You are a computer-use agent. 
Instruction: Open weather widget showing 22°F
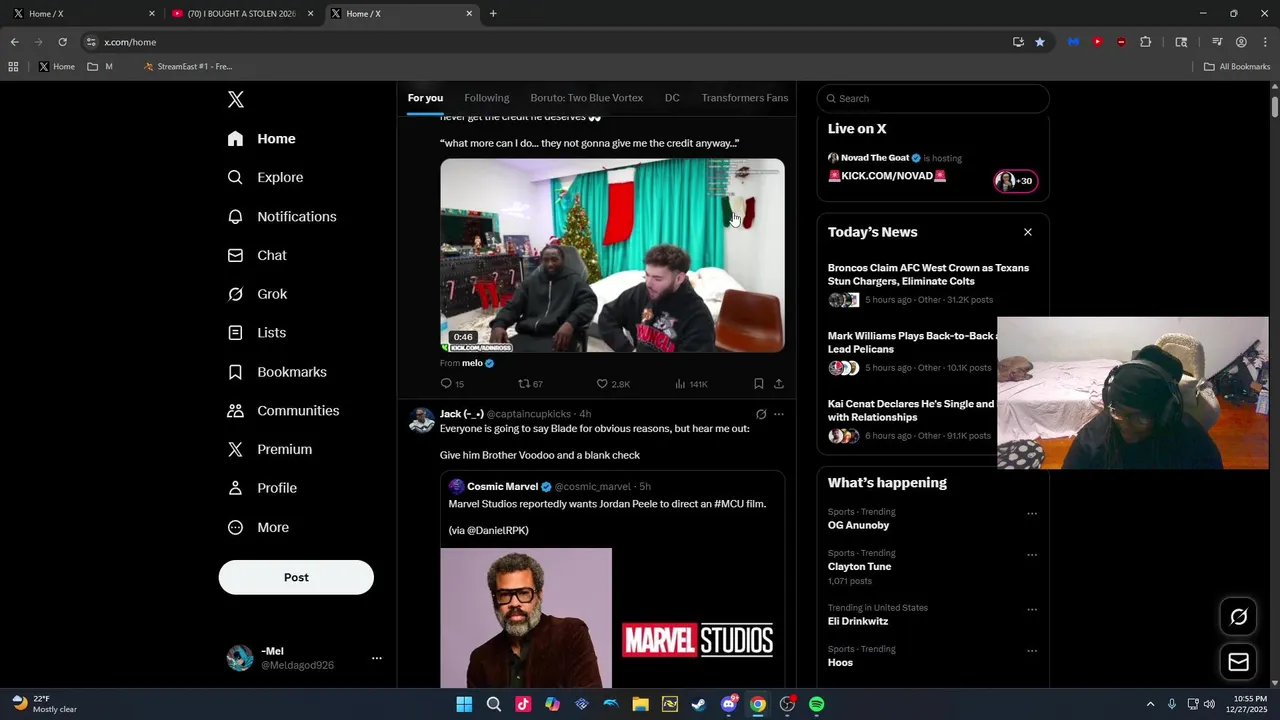[x=45, y=704]
